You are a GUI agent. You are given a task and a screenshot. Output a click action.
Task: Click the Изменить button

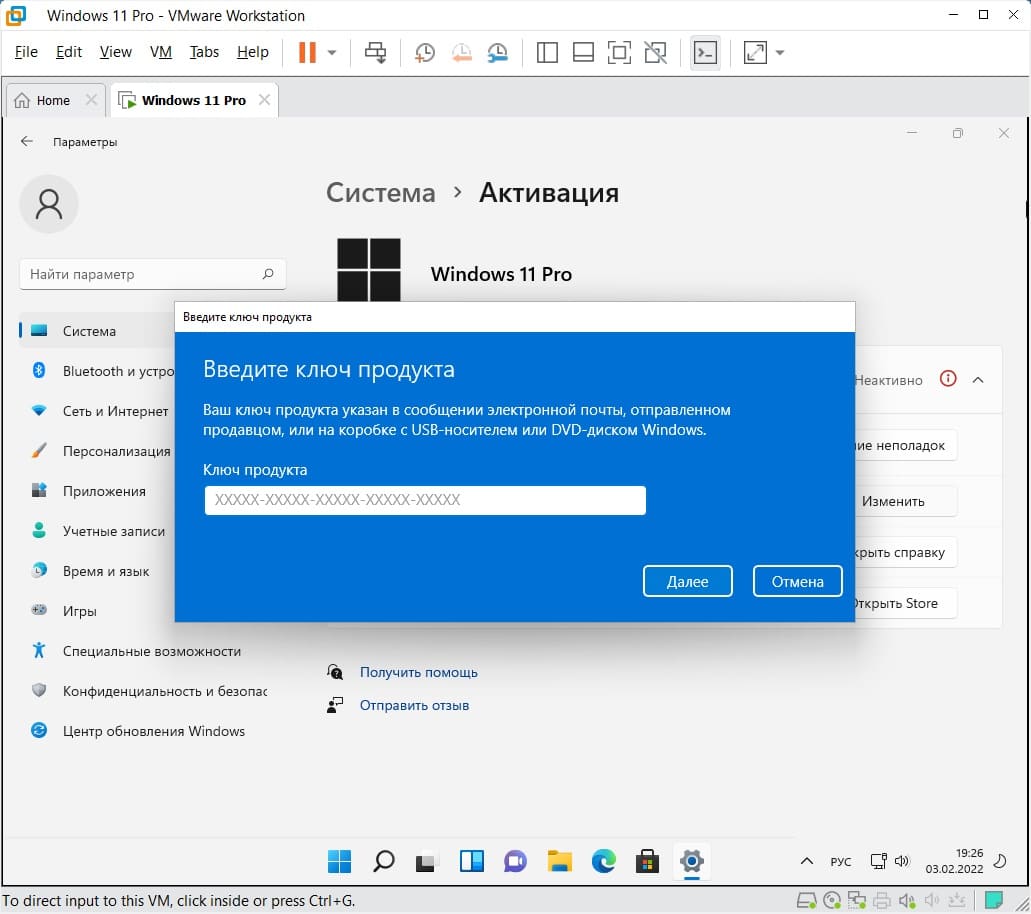906,501
